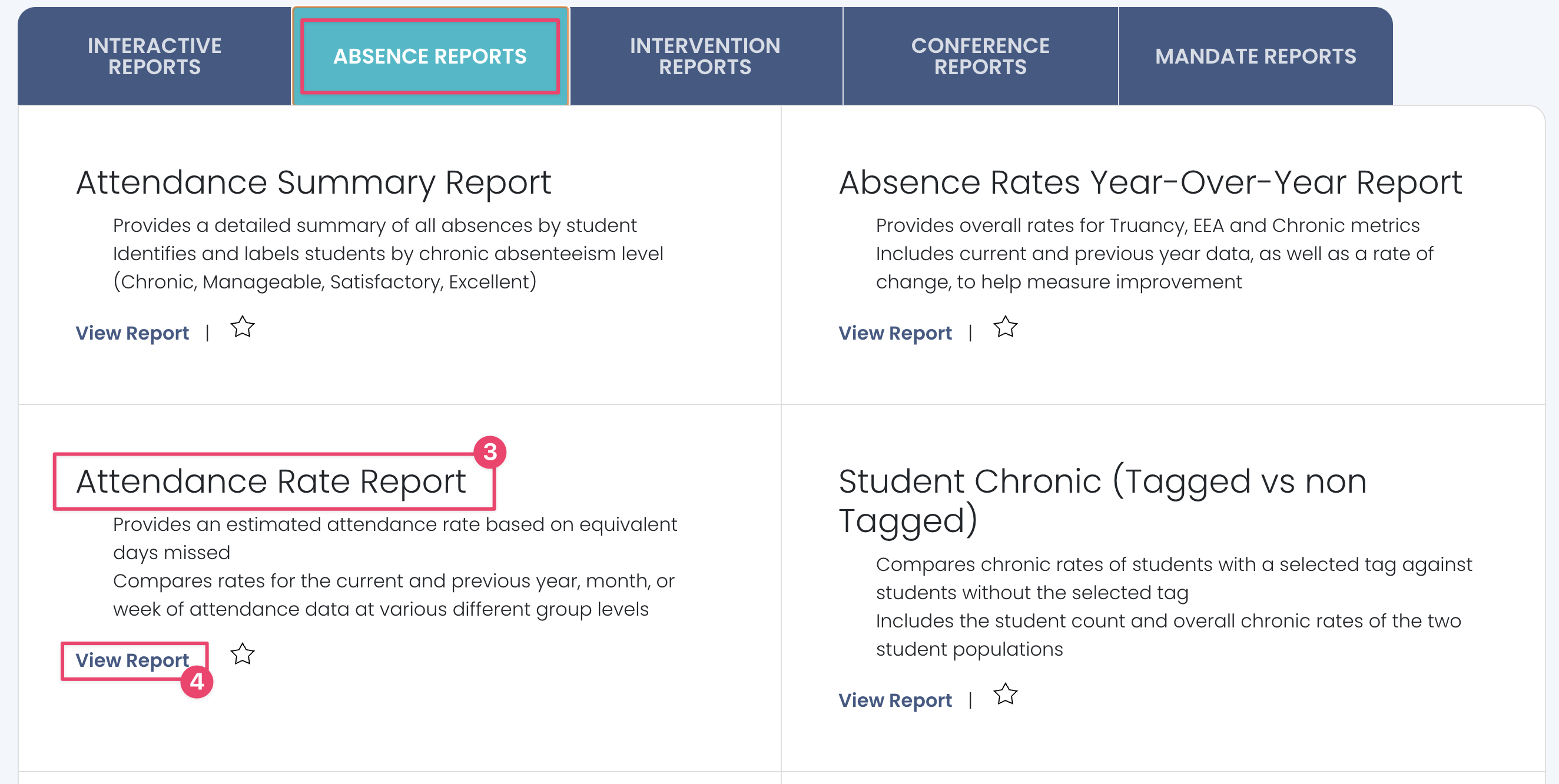Image resolution: width=1559 pixels, height=784 pixels.
Task: Click 'Includes current and previous year data' text
Action: (1155, 268)
